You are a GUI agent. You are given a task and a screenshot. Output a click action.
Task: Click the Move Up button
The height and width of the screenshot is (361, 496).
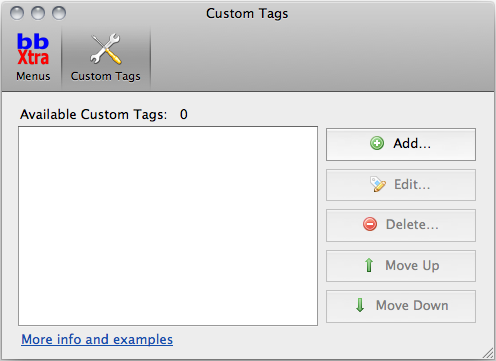401,266
